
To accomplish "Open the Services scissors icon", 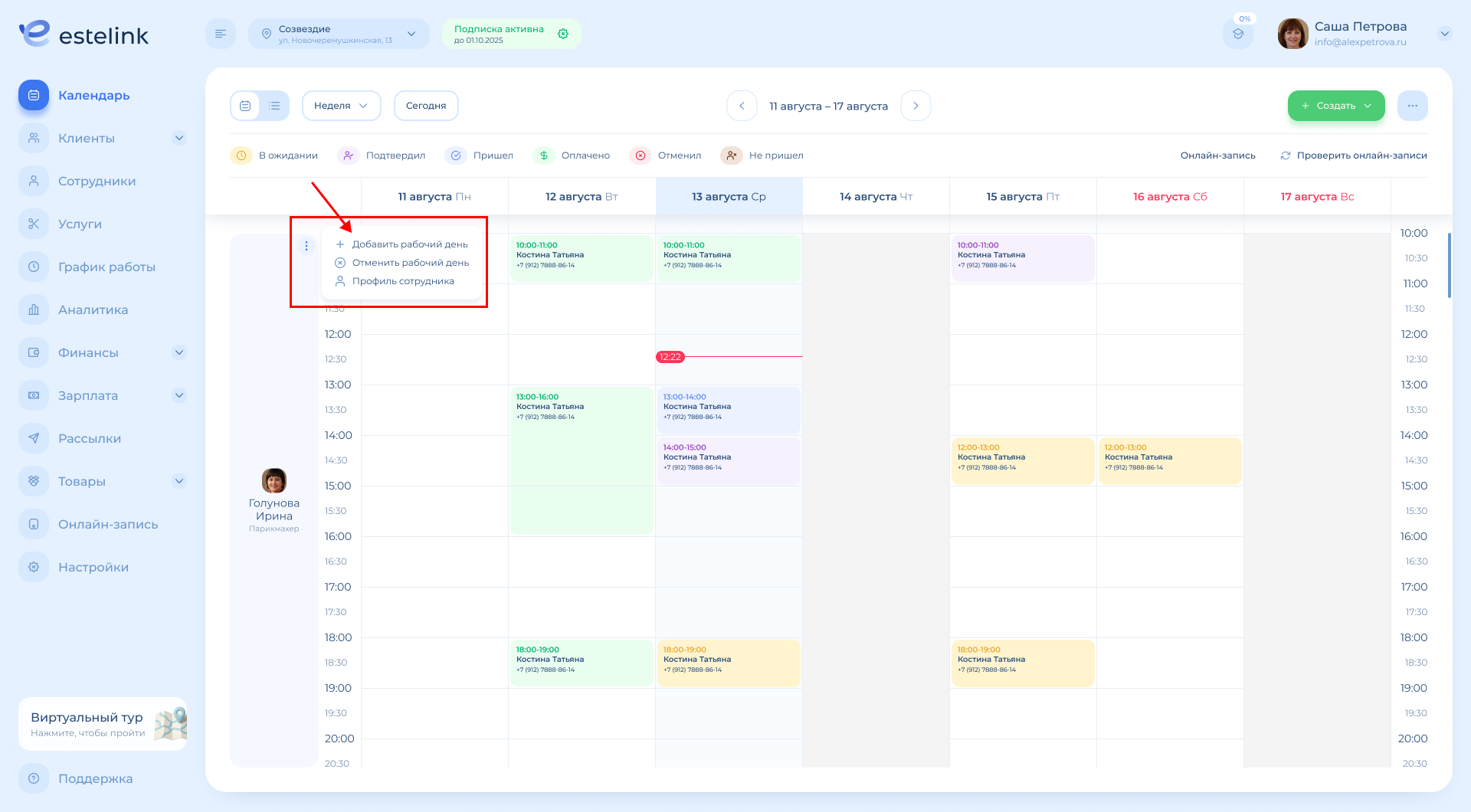I will (34, 224).
